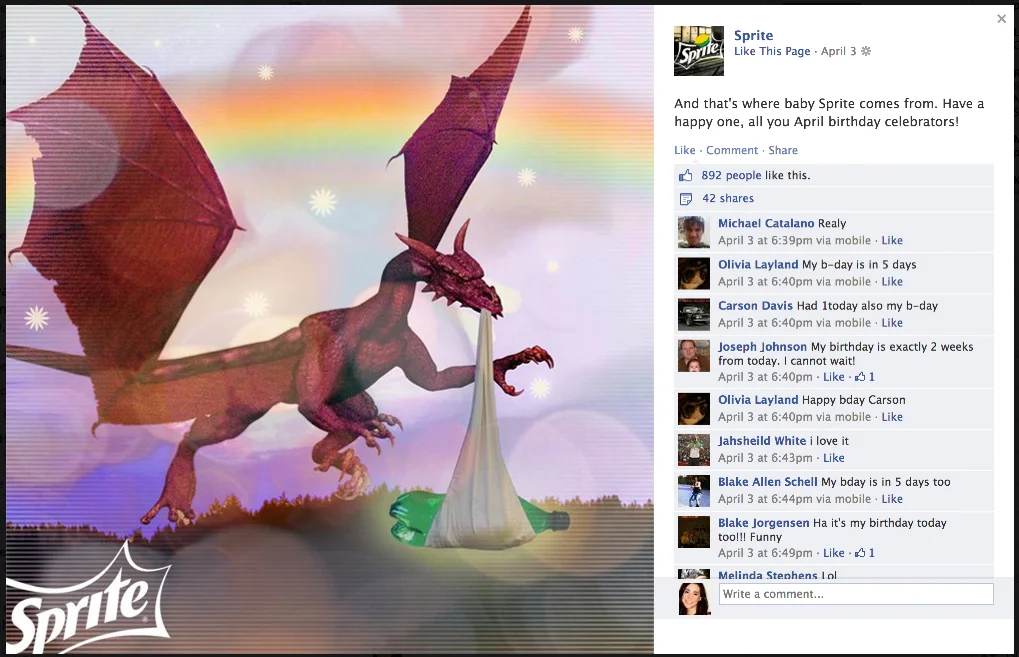Click the audience privacy icon beside April 3
1019x657 pixels.
(x=864, y=51)
